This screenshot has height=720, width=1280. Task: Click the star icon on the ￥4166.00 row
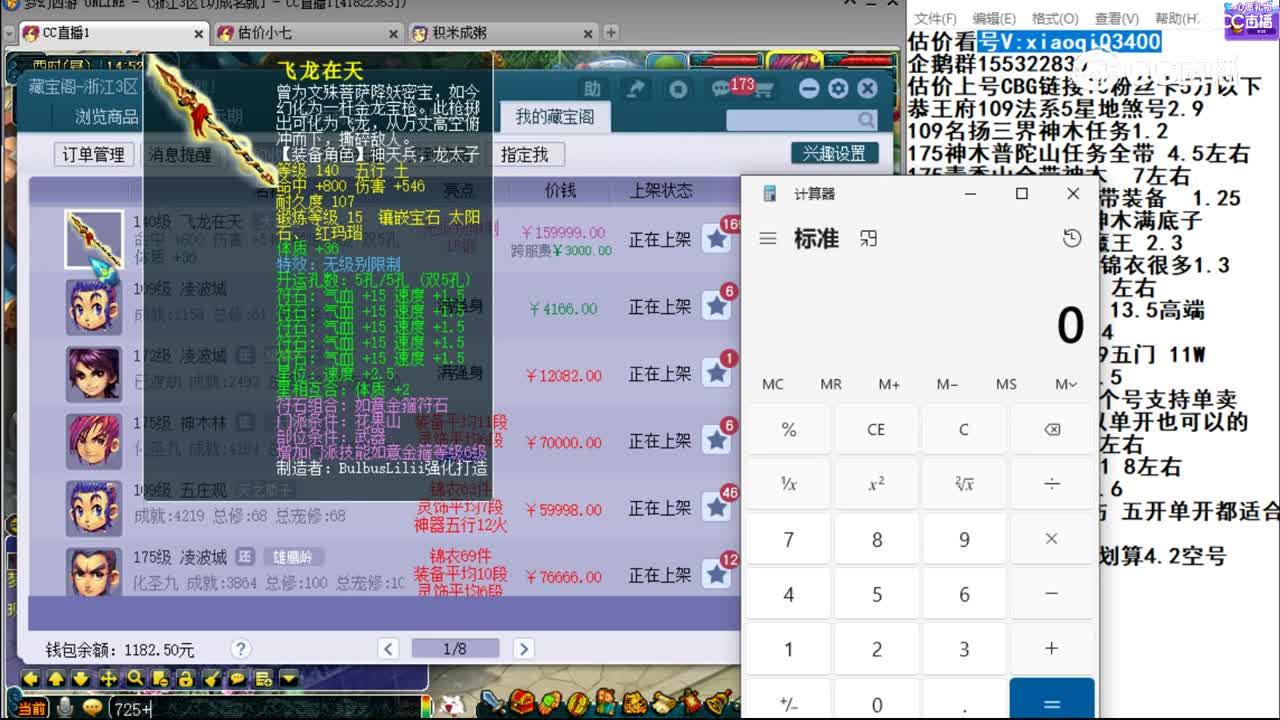tap(716, 307)
